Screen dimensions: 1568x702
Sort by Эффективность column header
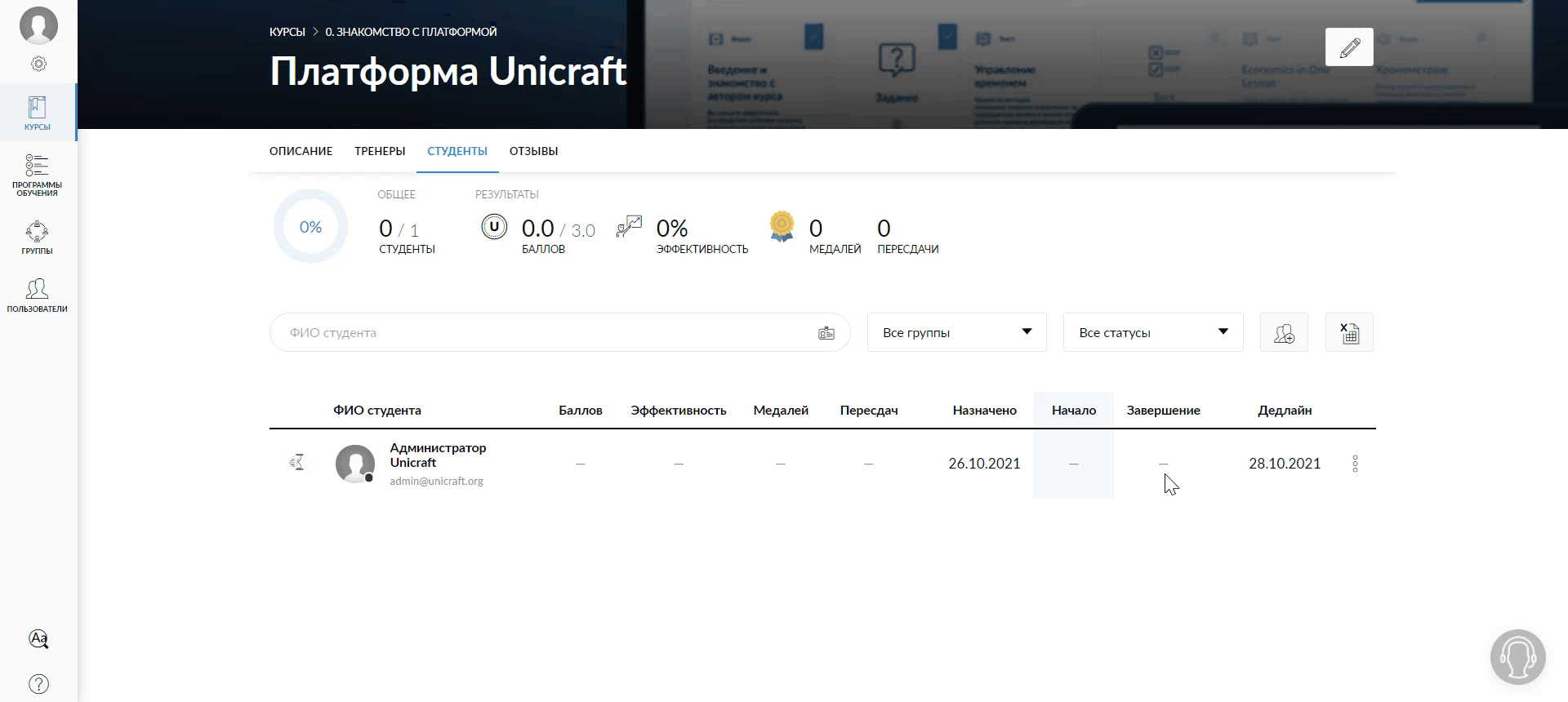pos(678,411)
